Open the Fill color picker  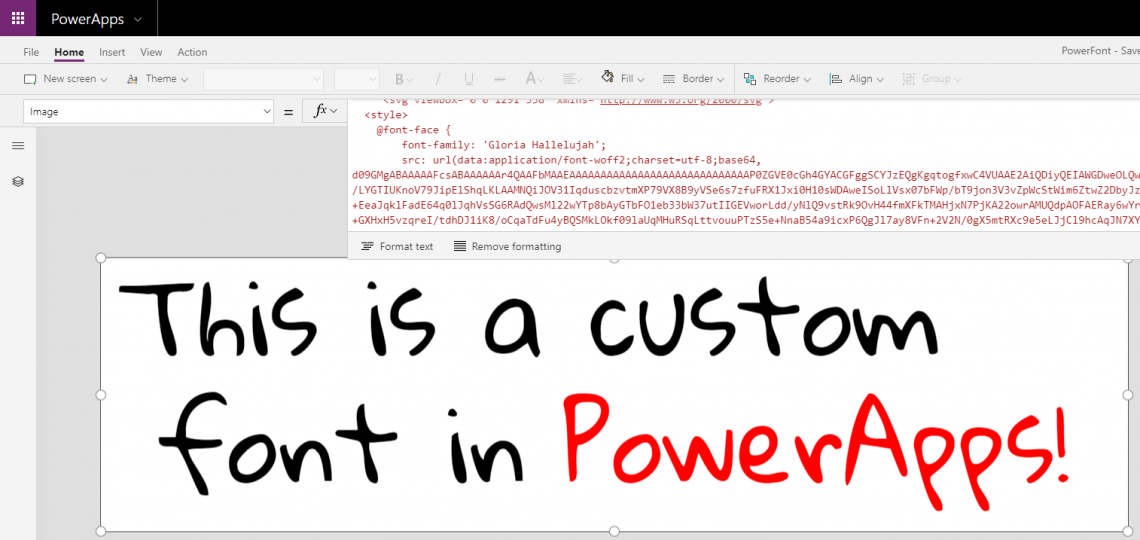[x=623, y=79]
